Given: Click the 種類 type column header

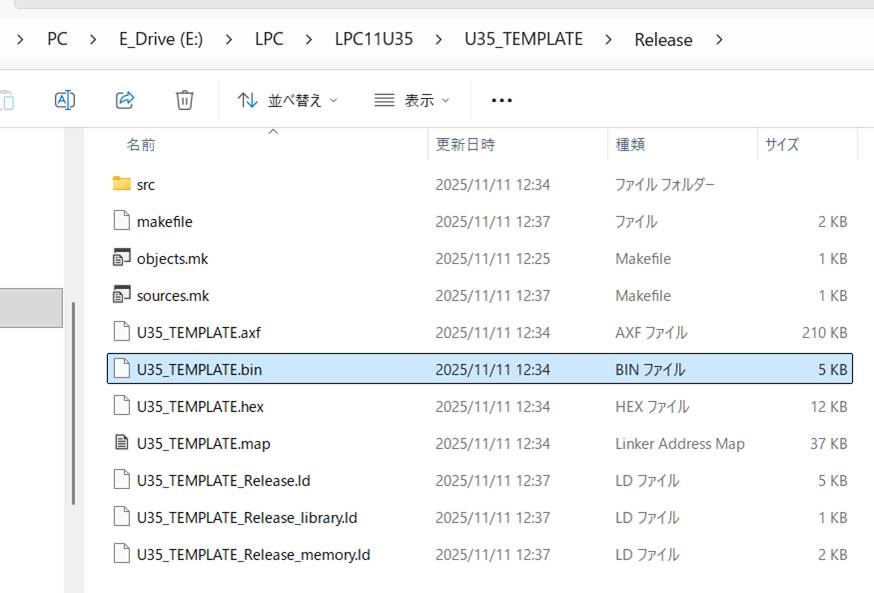Looking at the screenshot, I should click(x=630, y=144).
